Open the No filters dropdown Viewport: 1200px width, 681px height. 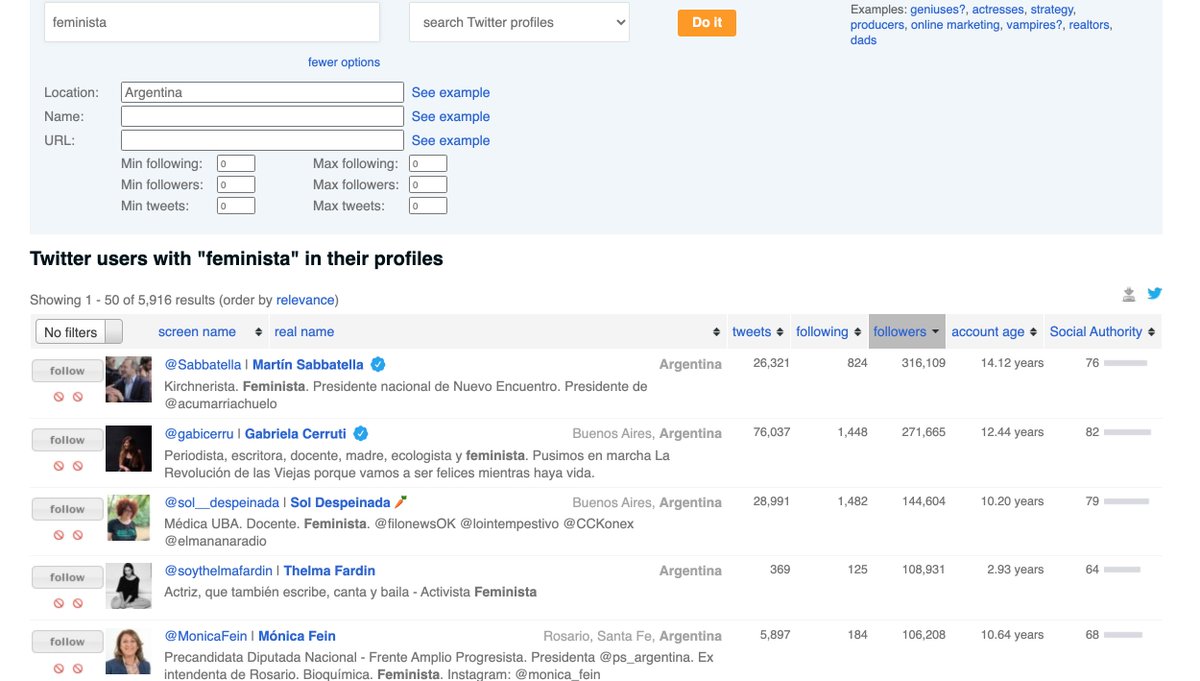tap(78, 332)
